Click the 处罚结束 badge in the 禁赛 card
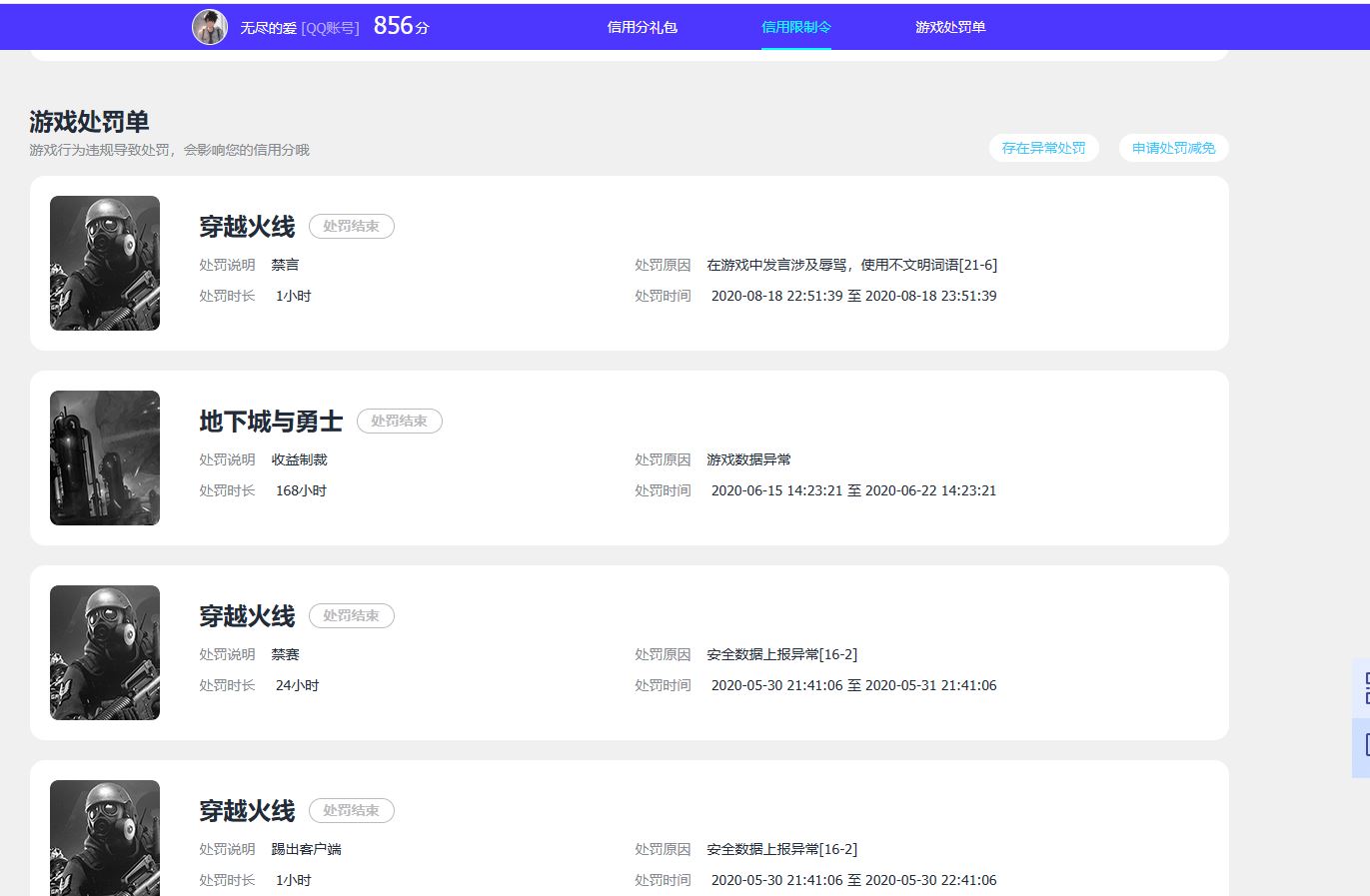 (x=352, y=616)
